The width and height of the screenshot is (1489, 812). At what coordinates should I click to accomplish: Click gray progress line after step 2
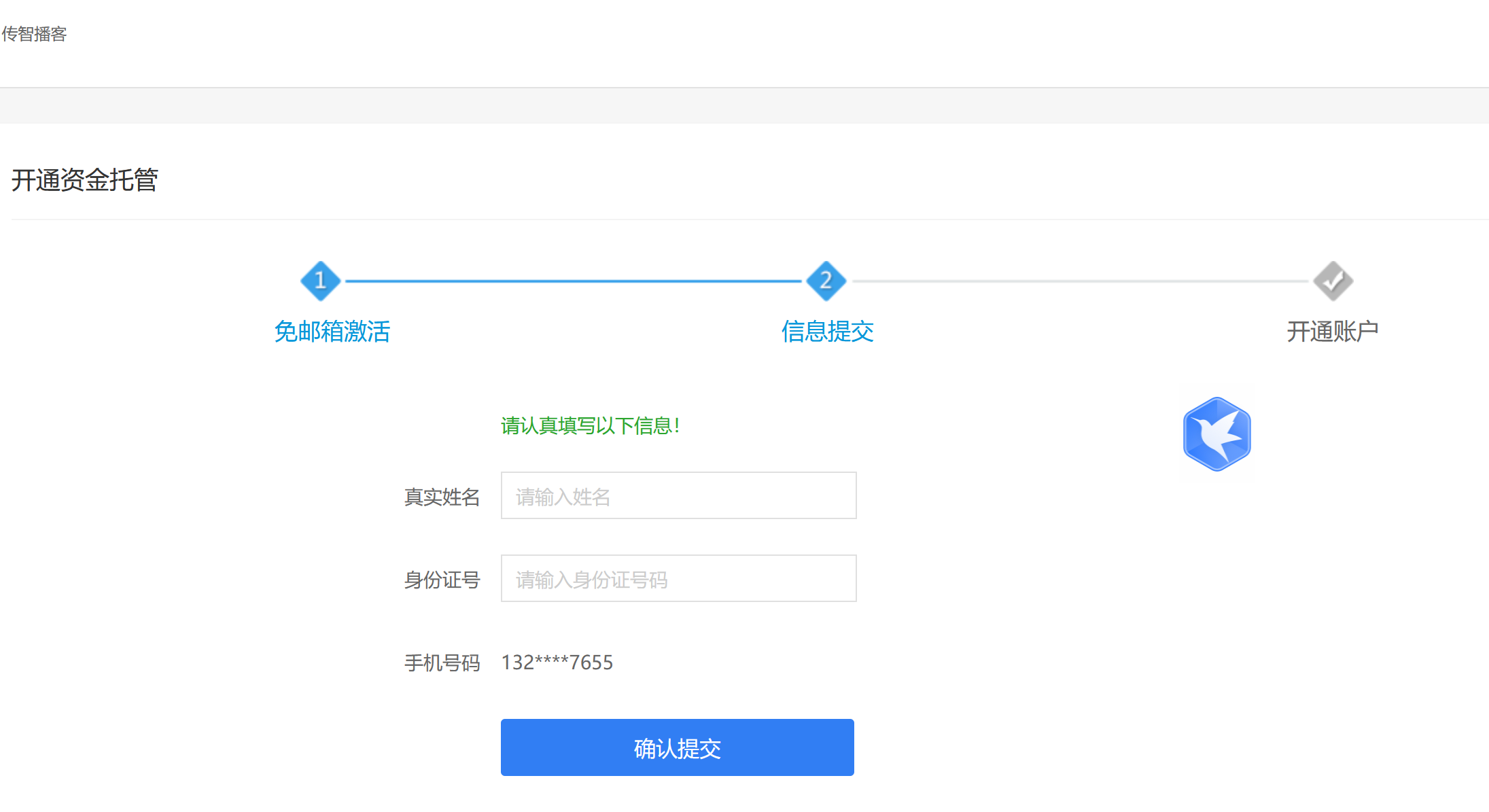coord(1079,281)
